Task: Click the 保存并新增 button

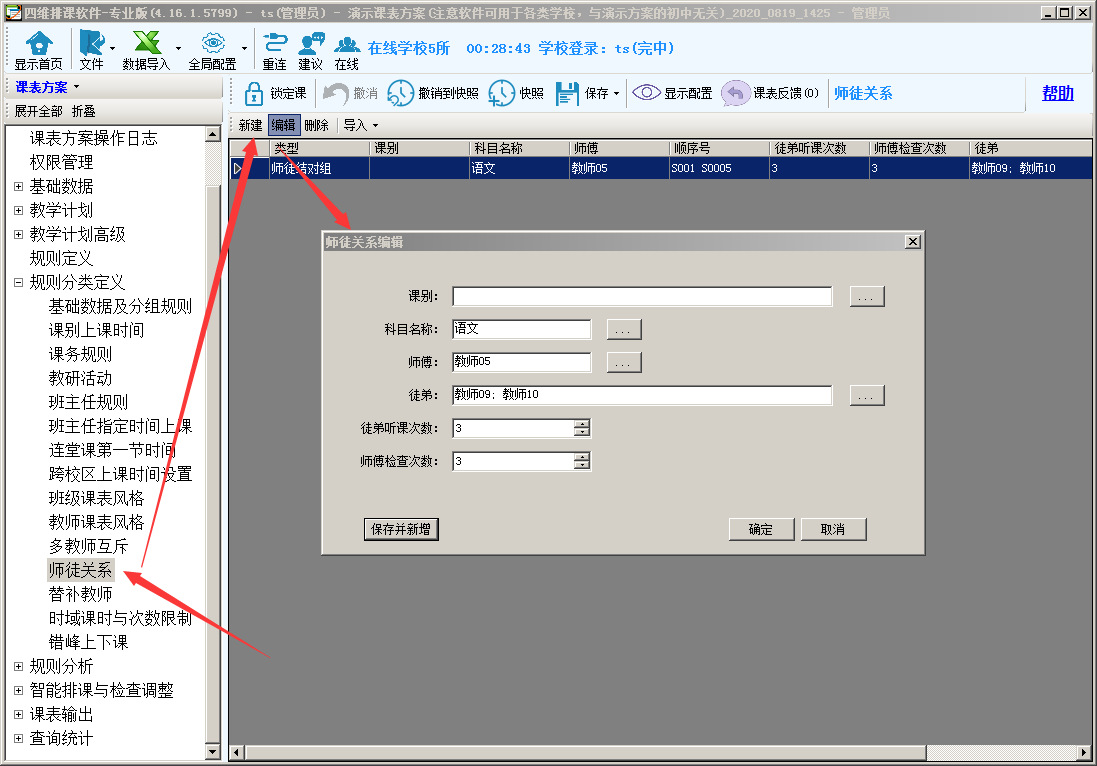Action: click(x=401, y=530)
